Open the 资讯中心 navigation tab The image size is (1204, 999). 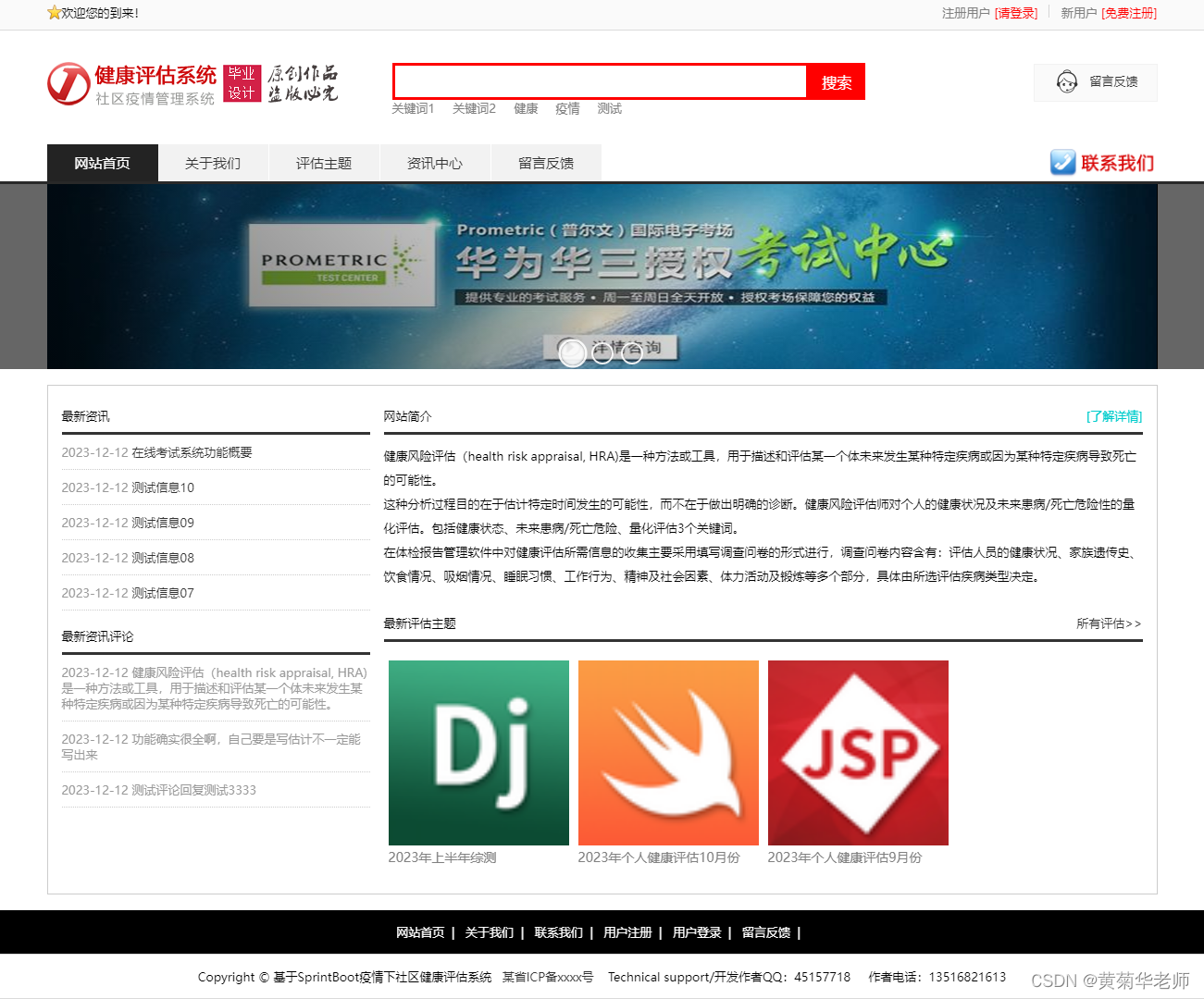(x=435, y=163)
